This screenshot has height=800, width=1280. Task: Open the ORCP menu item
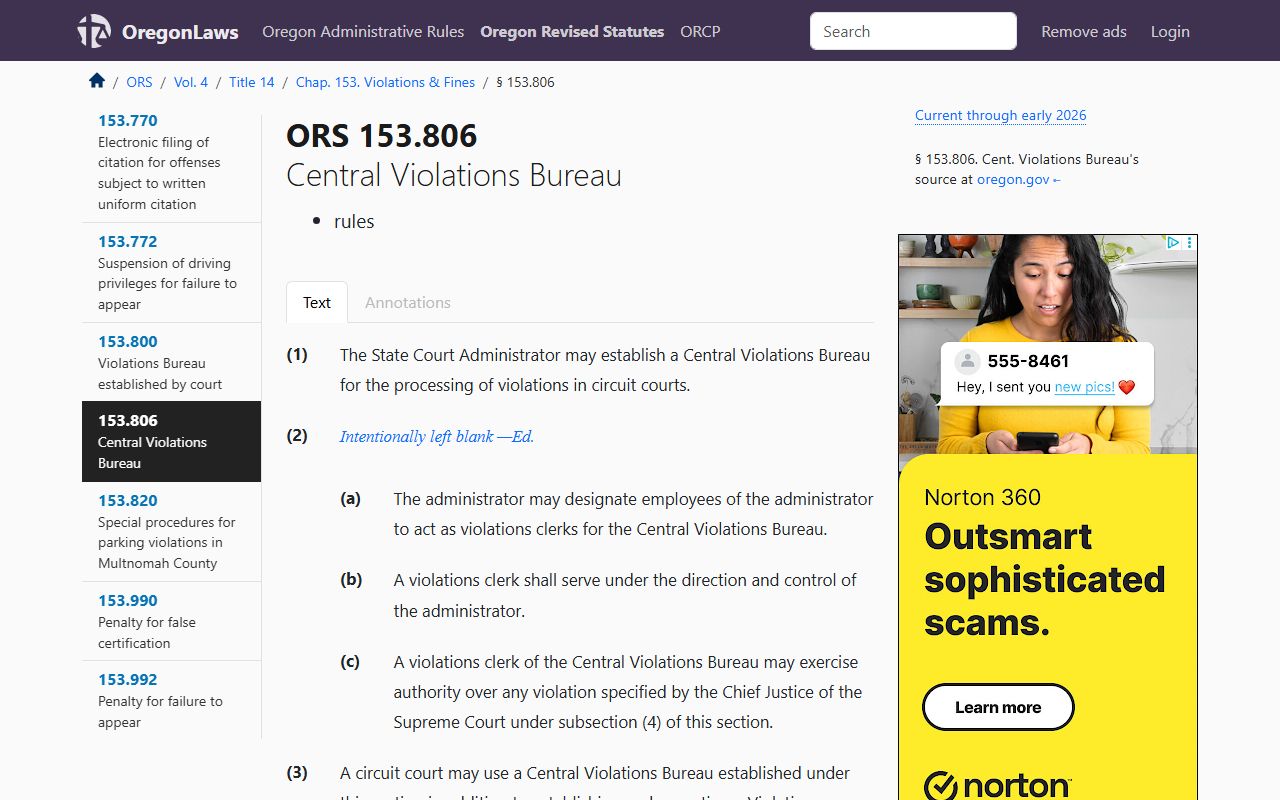pos(700,31)
